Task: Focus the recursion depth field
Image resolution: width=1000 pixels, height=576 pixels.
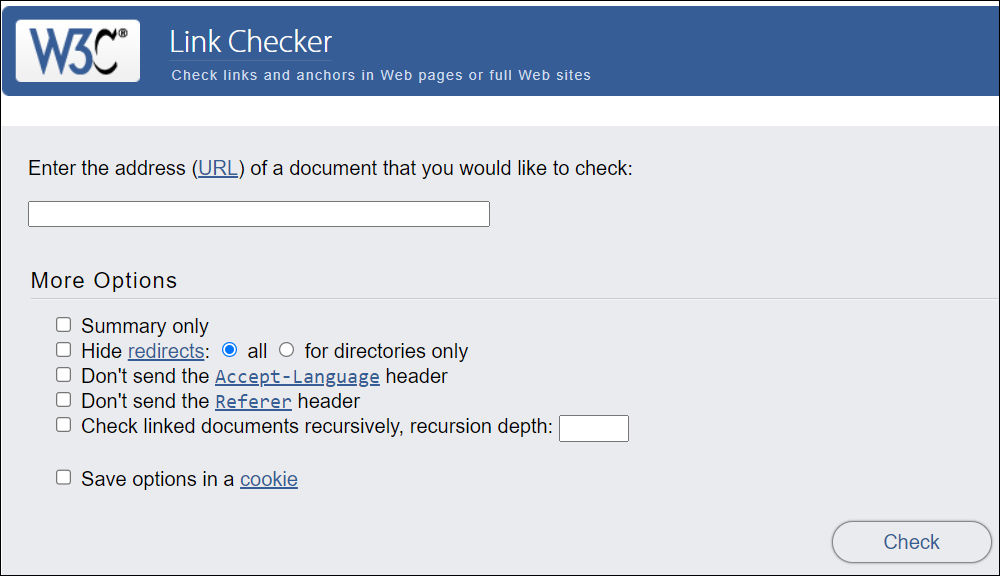Action: click(x=593, y=428)
